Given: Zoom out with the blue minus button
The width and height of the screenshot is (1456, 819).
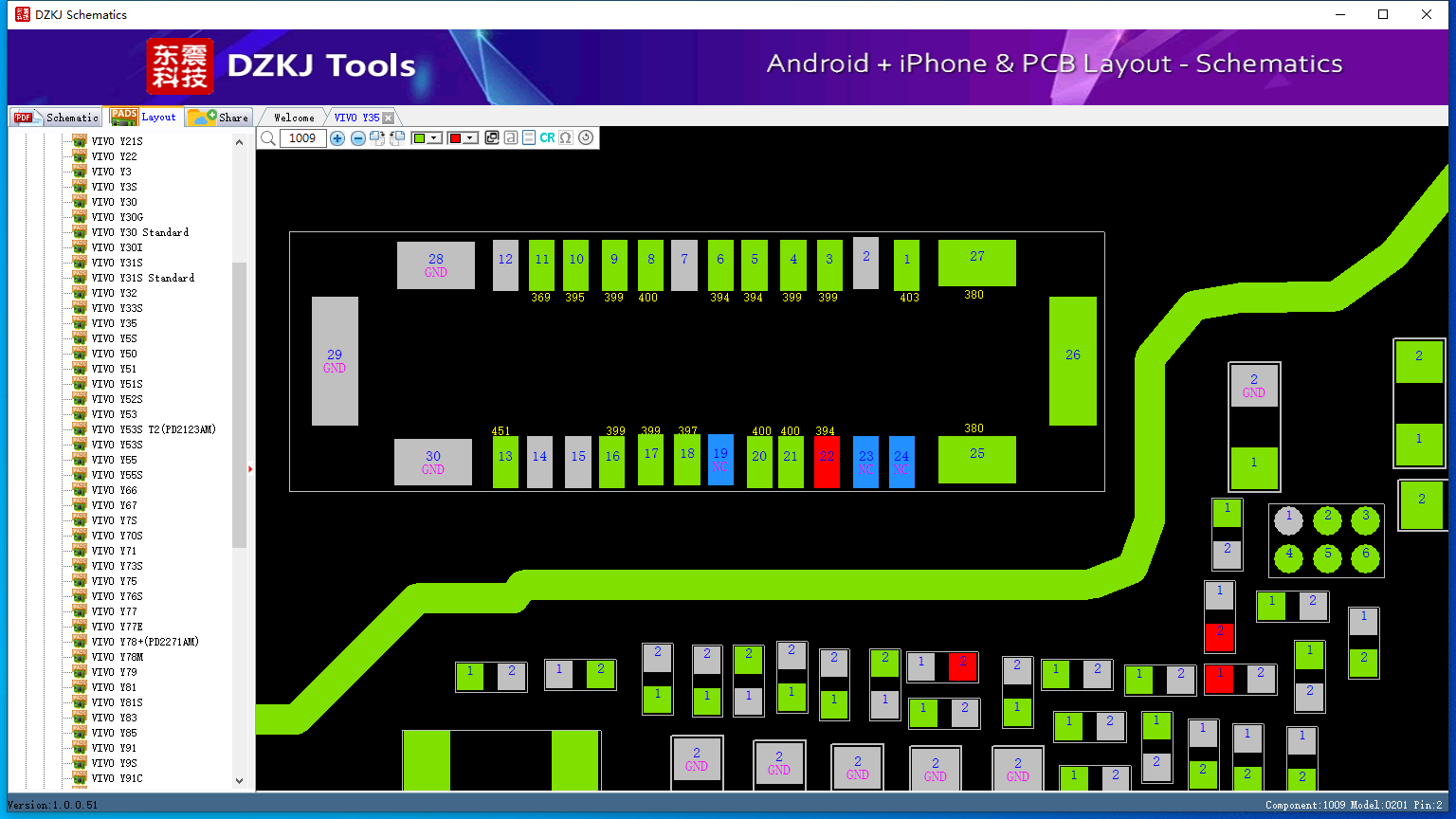Looking at the screenshot, I should [x=358, y=138].
